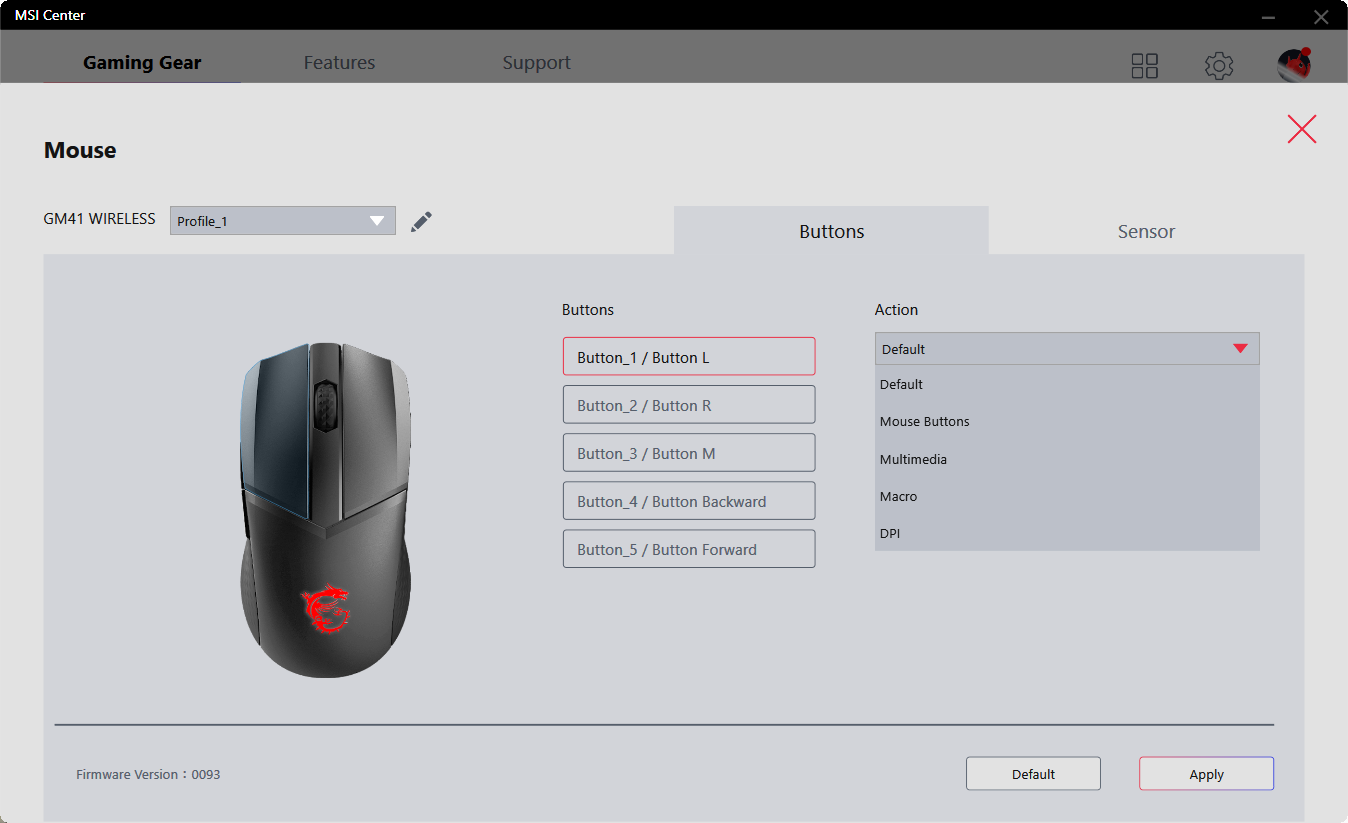Click the Default reset button
Screen dimensions: 1348x823
(1033, 774)
